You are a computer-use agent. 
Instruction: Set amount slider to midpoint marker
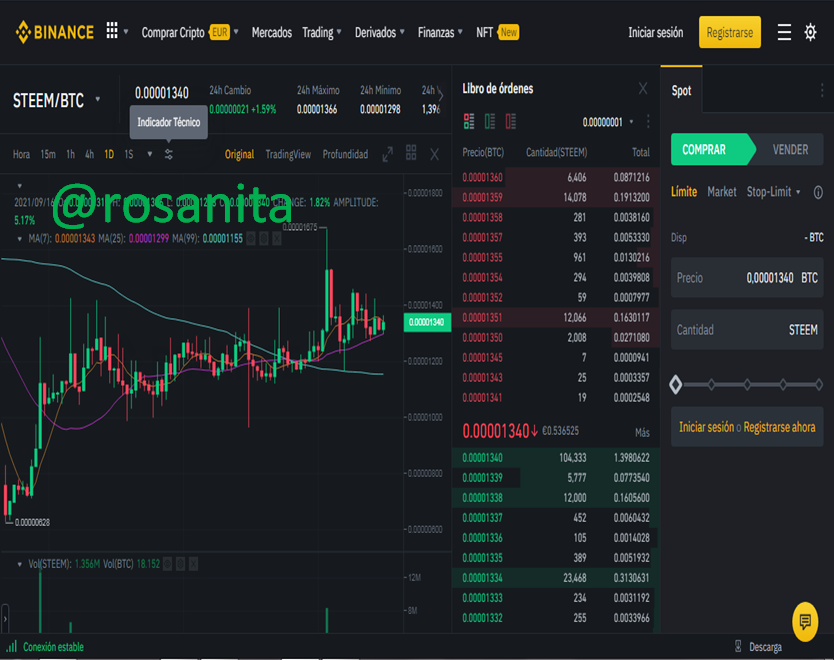click(x=747, y=384)
